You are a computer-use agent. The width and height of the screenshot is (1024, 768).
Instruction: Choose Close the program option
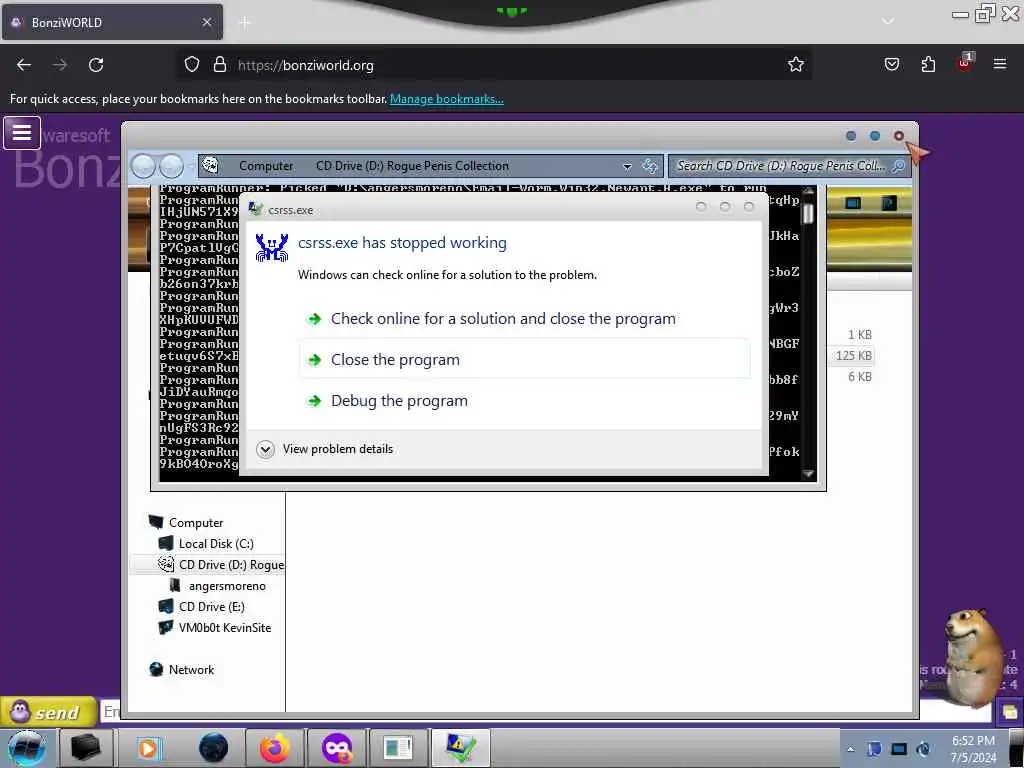pyautogui.click(x=525, y=359)
